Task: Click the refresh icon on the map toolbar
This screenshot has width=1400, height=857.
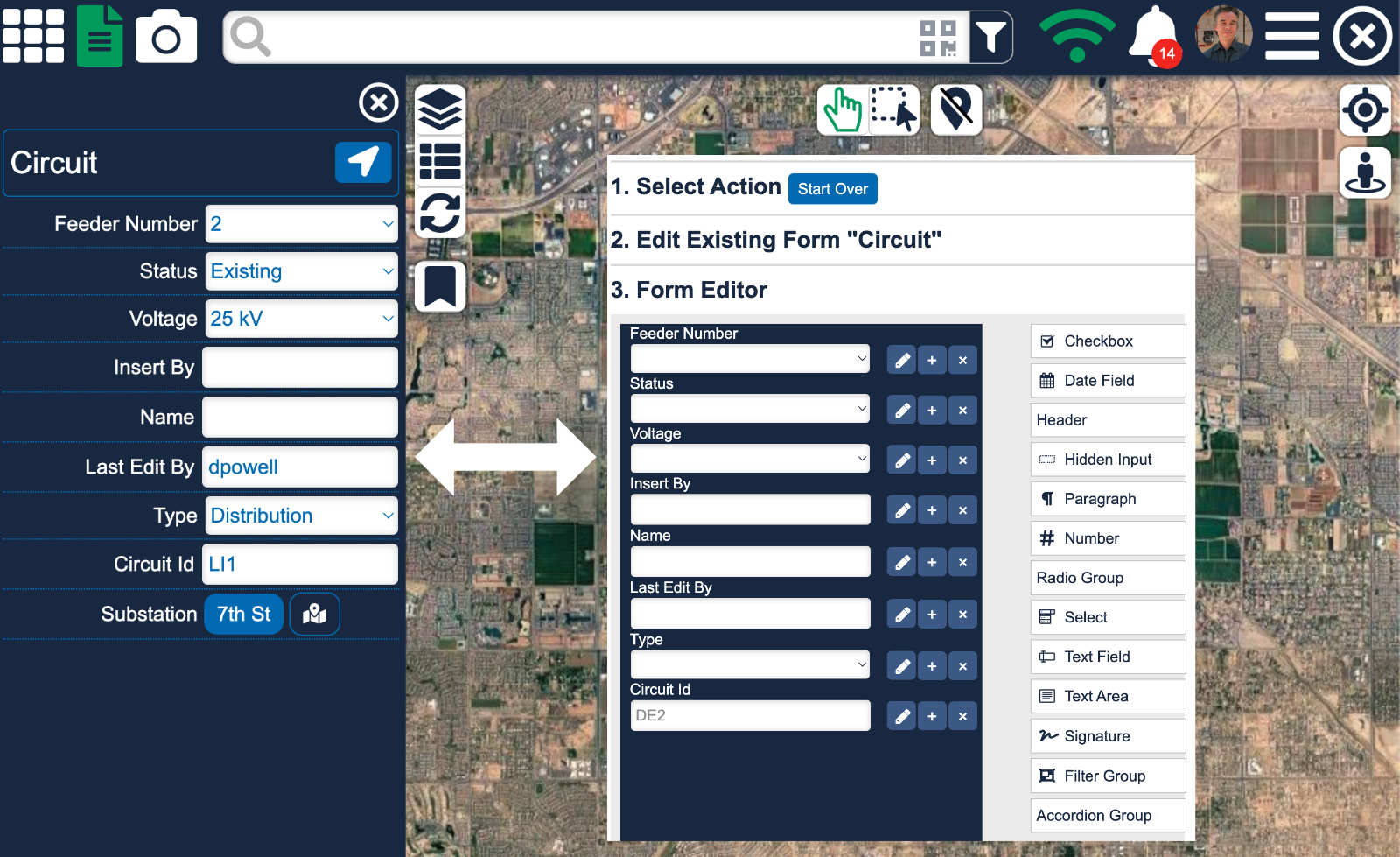Action: coord(440,211)
